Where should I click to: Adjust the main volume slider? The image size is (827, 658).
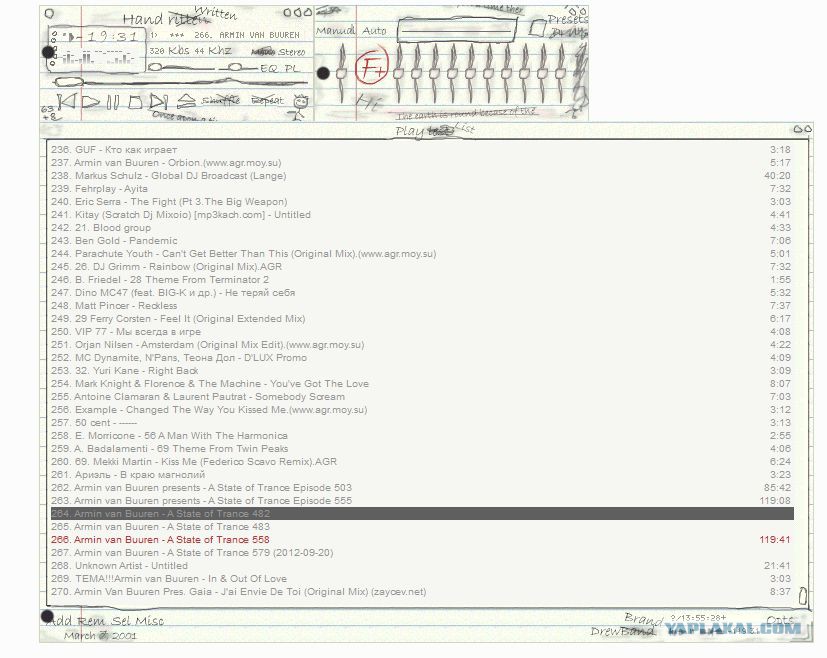click(181, 67)
